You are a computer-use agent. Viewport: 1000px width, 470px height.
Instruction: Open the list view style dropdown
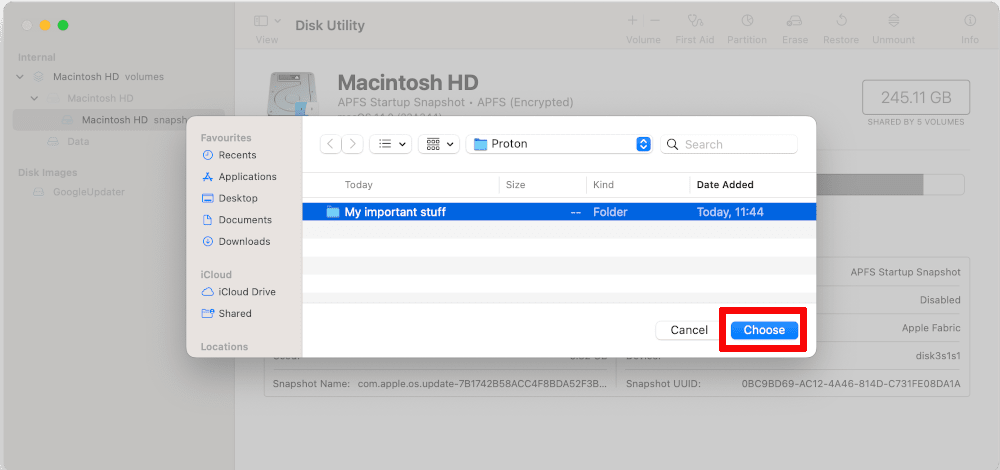coord(391,144)
